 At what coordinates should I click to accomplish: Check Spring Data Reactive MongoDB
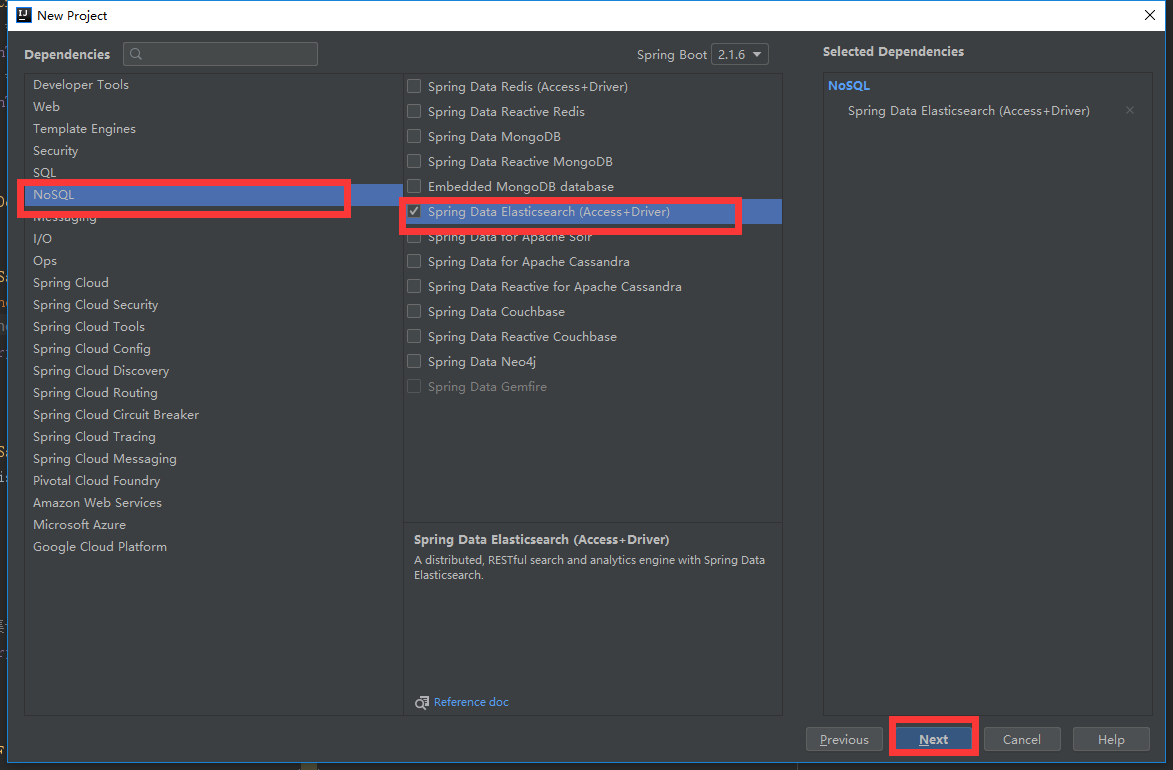pyautogui.click(x=414, y=161)
